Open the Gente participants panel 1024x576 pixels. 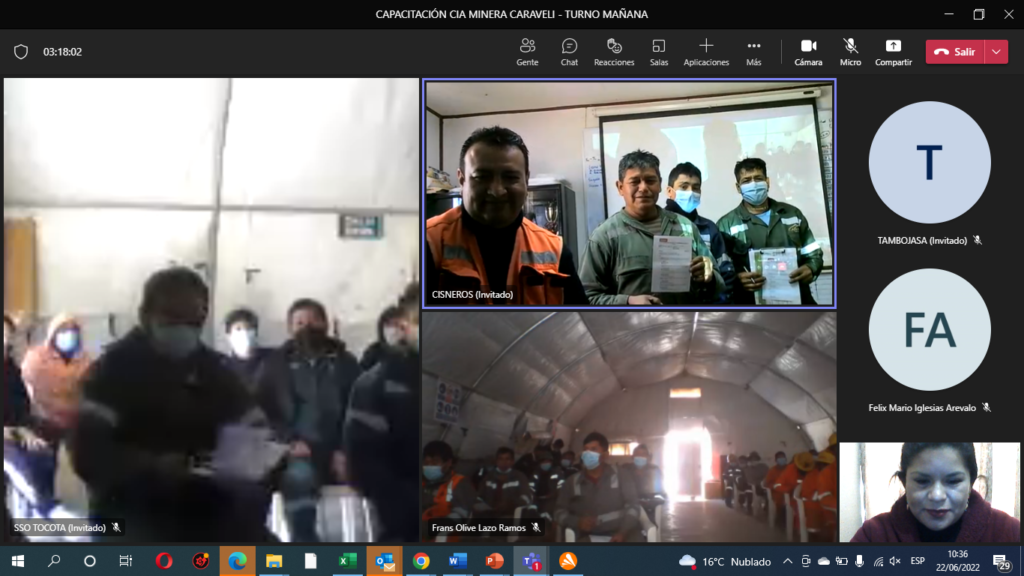[x=527, y=51]
